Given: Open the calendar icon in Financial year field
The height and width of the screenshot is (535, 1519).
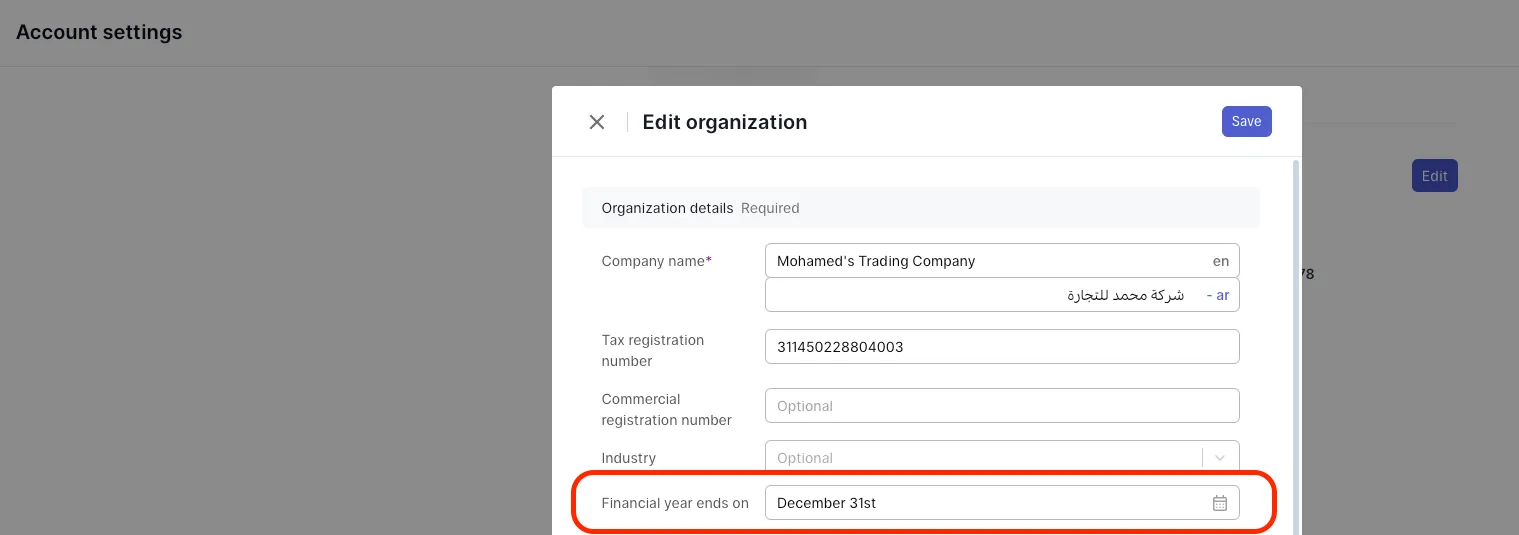Looking at the screenshot, I should (x=1219, y=503).
